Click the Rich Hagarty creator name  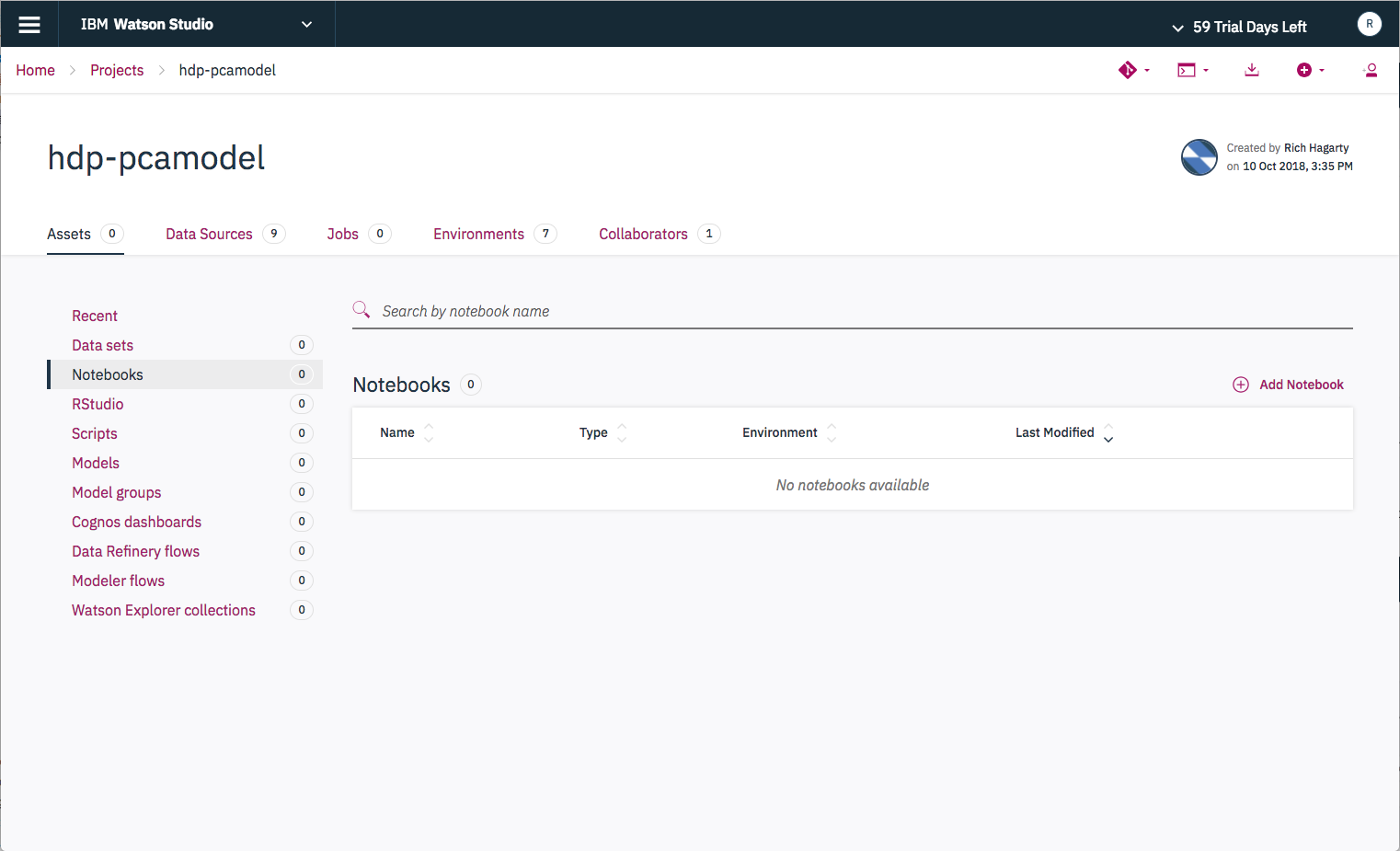tap(1316, 148)
